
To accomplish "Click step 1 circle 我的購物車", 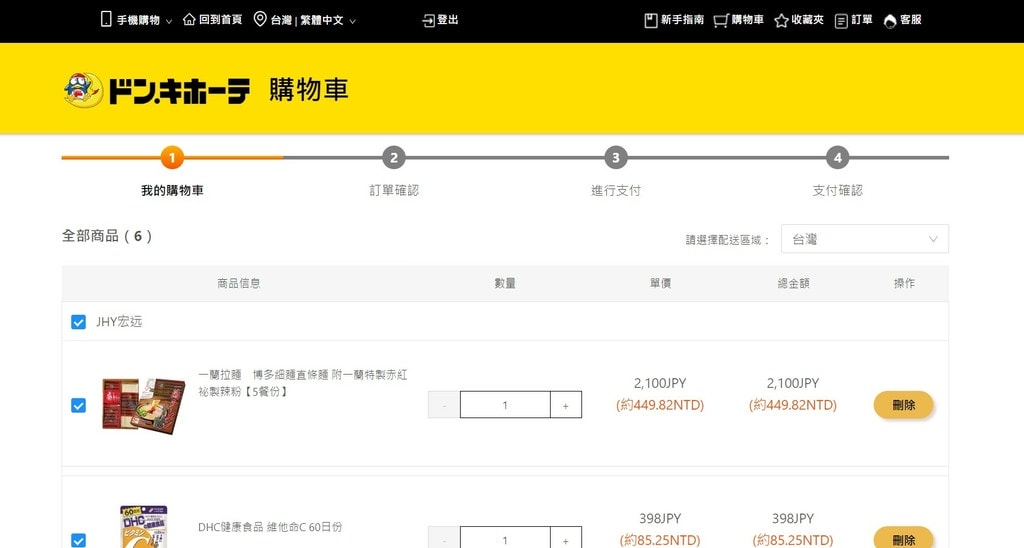I will pyautogui.click(x=172, y=157).
